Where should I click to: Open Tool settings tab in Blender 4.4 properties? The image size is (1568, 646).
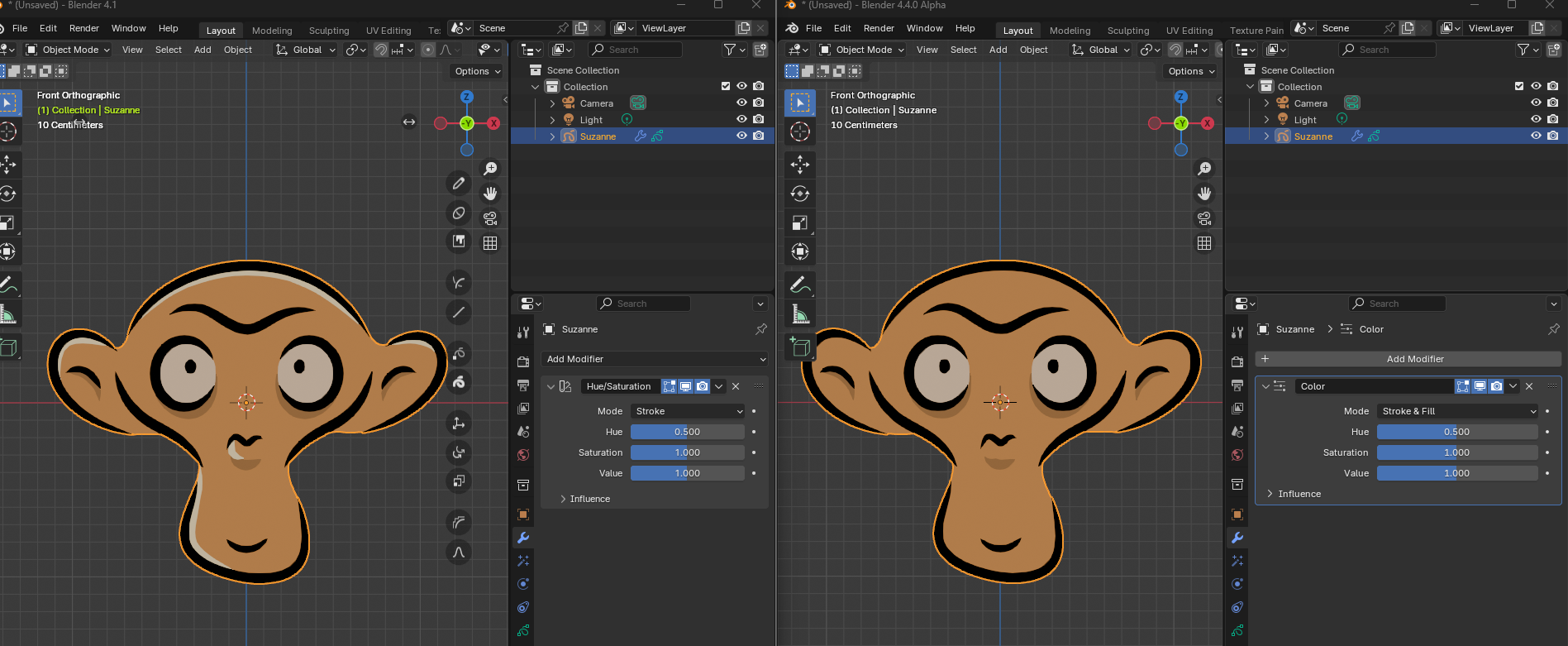(x=1237, y=333)
